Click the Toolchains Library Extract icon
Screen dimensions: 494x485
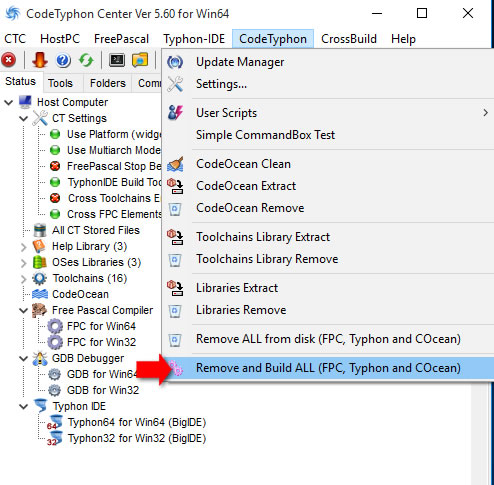tap(175, 237)
